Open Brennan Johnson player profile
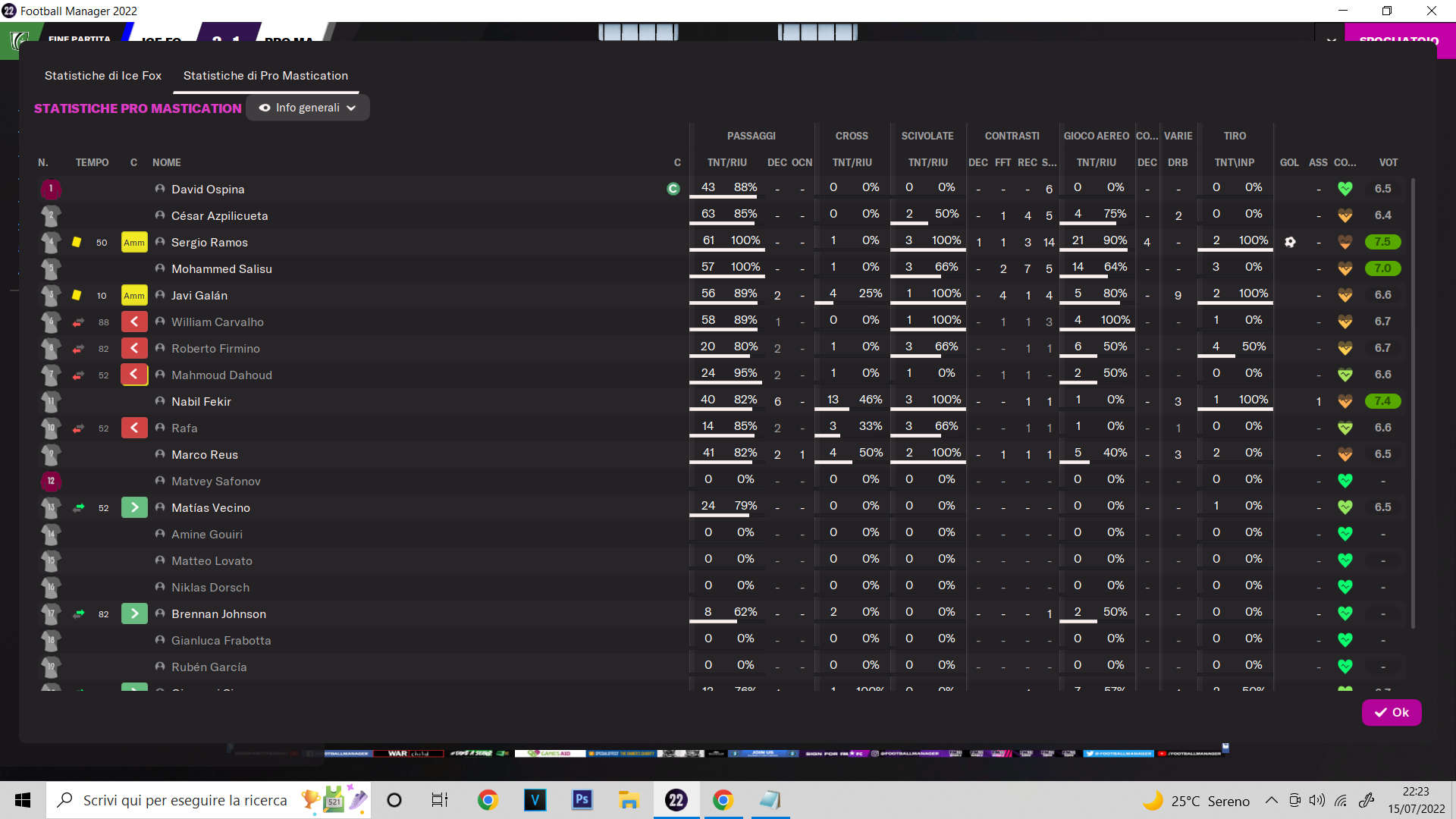This screenshot has height=819, width=1456. click(218, 614)
